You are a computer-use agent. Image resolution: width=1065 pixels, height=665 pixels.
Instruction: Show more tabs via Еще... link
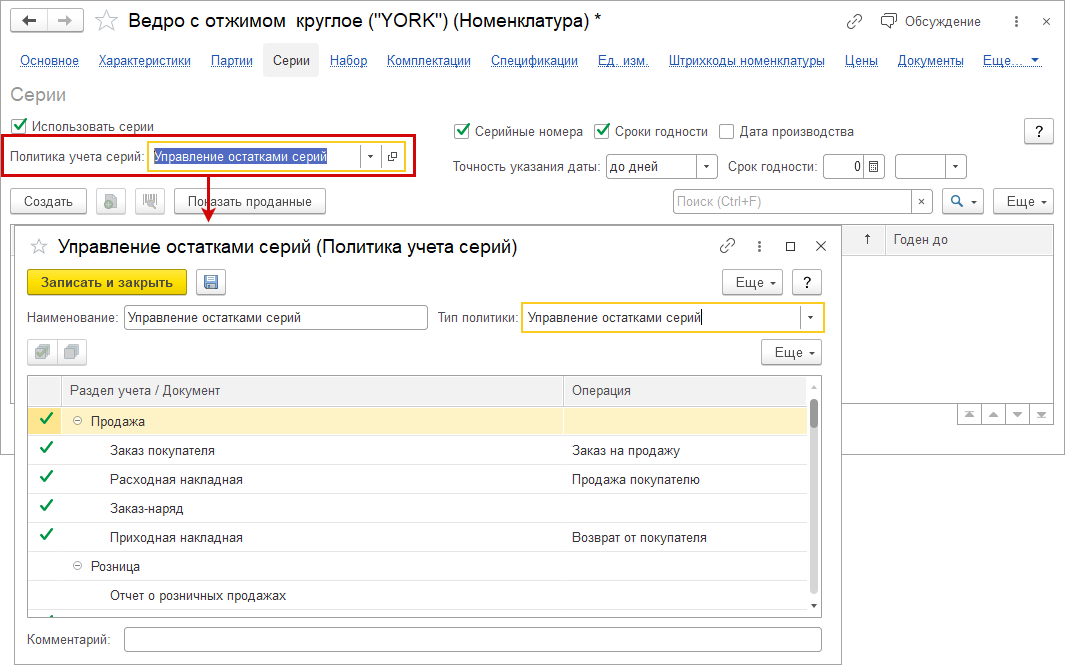pos(1011,60)
